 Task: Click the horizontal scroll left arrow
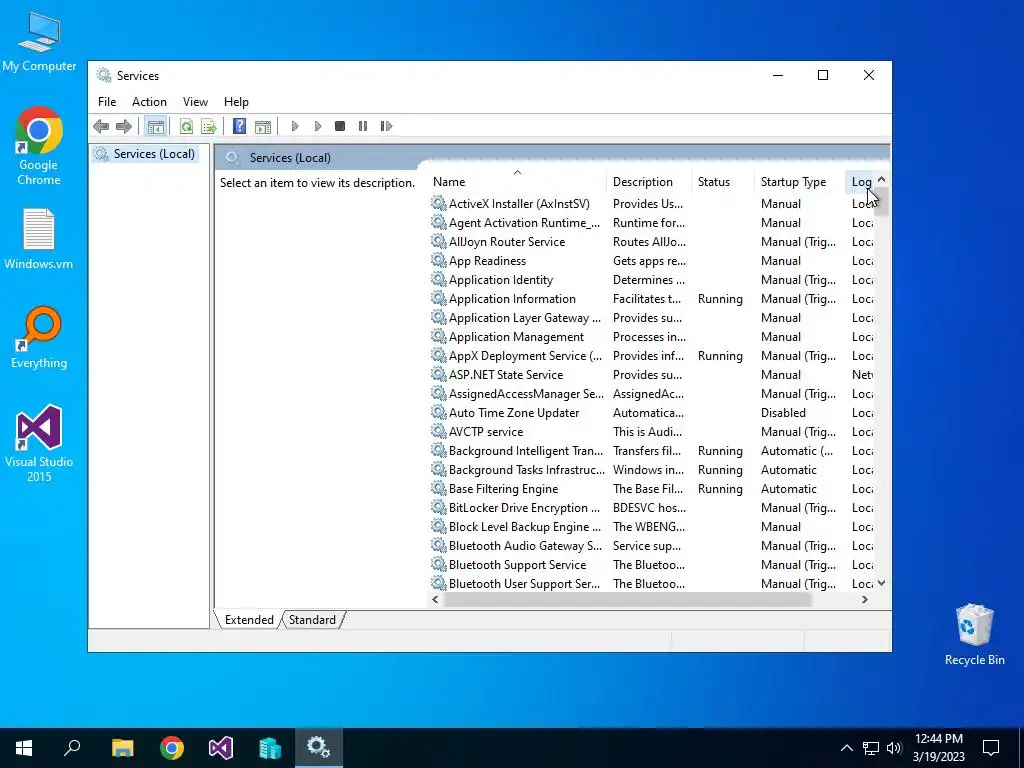436,600
